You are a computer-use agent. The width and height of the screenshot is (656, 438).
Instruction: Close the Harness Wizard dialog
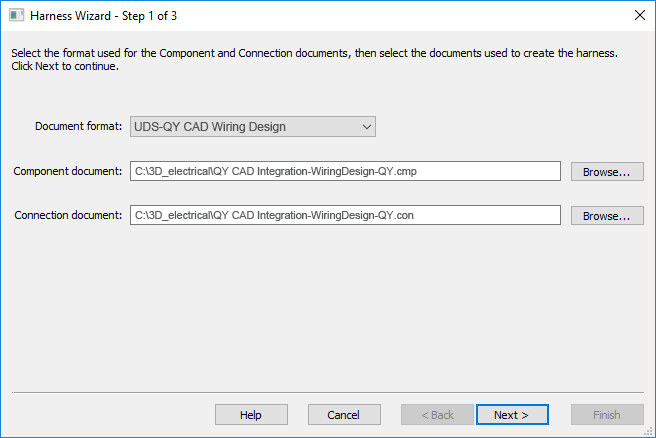coord(639,15)
